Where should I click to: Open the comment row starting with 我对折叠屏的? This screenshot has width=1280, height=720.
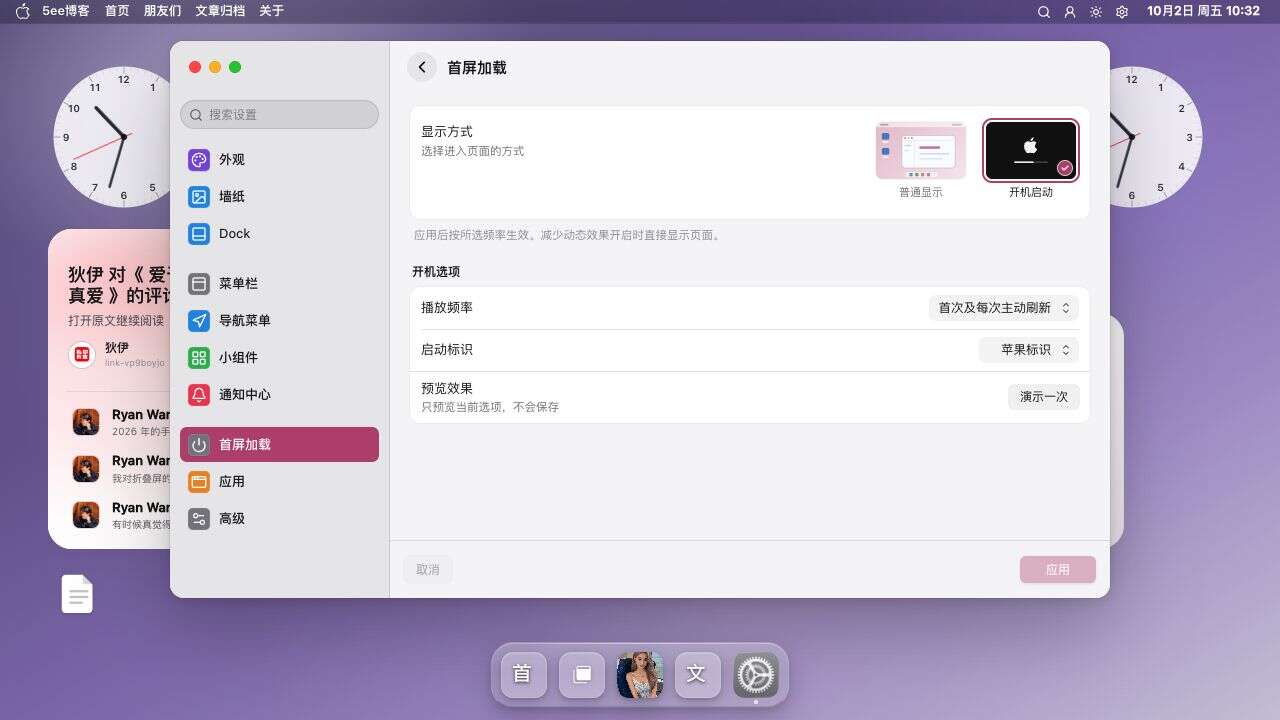click(x=120, y=468)
